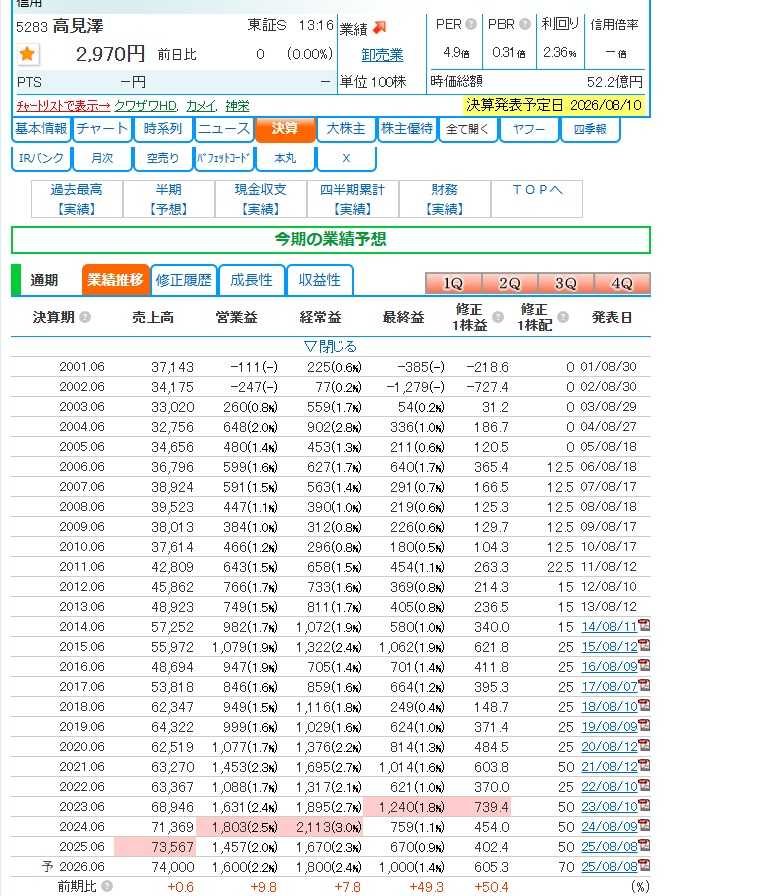The height and width of the screenshot is (896, 783).
Task: Go back via TOPへ link
Action: coord(537,199)
